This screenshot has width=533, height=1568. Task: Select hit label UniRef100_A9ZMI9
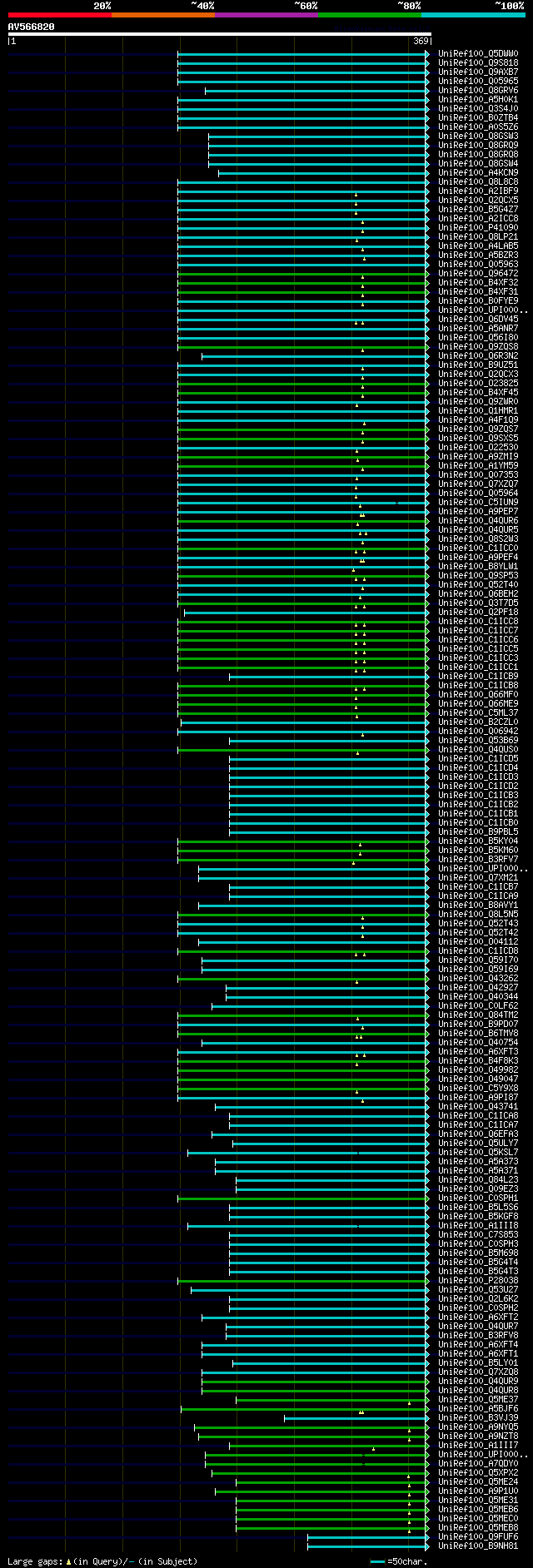(x=478, y=456)
